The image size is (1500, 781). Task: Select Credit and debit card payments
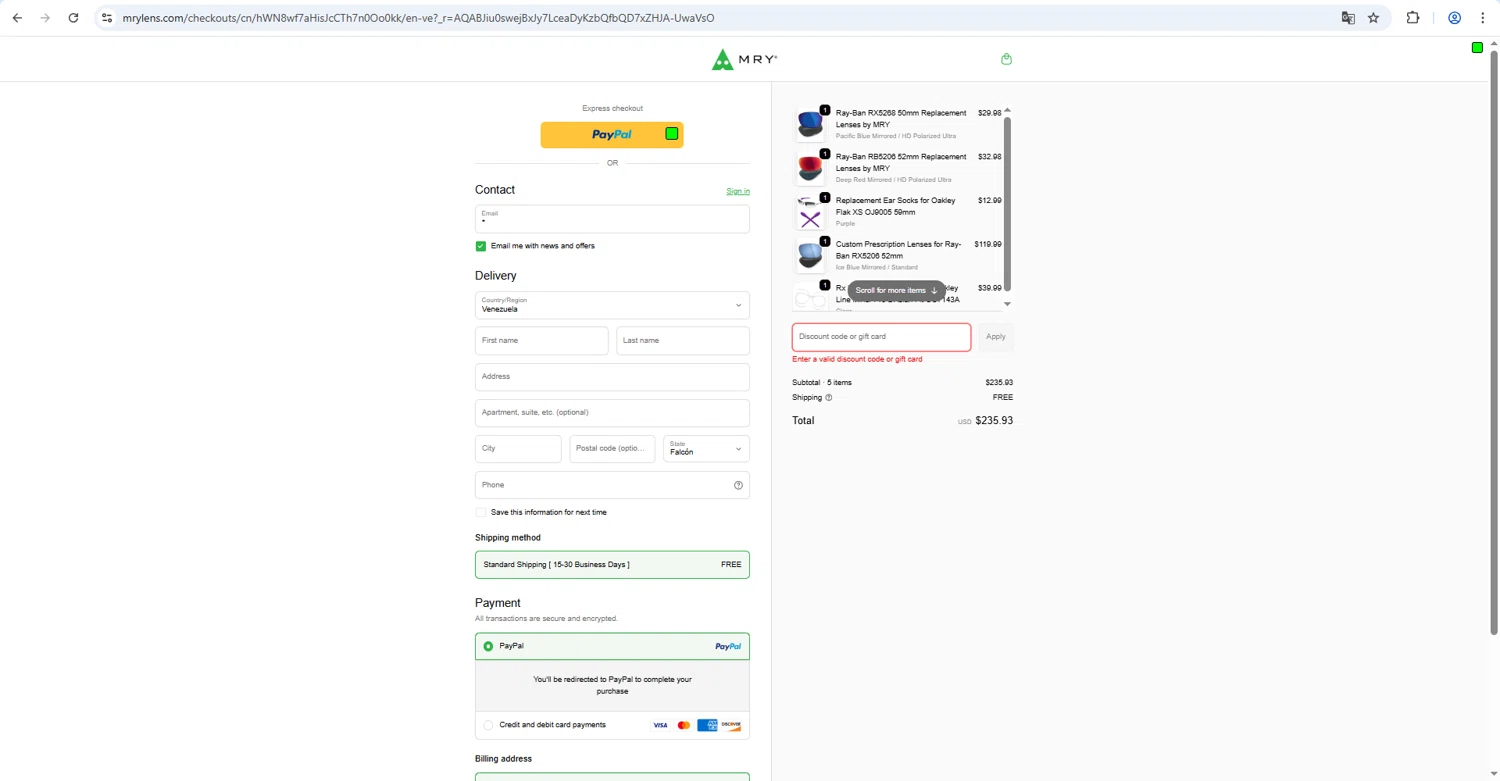click(488, 725)
